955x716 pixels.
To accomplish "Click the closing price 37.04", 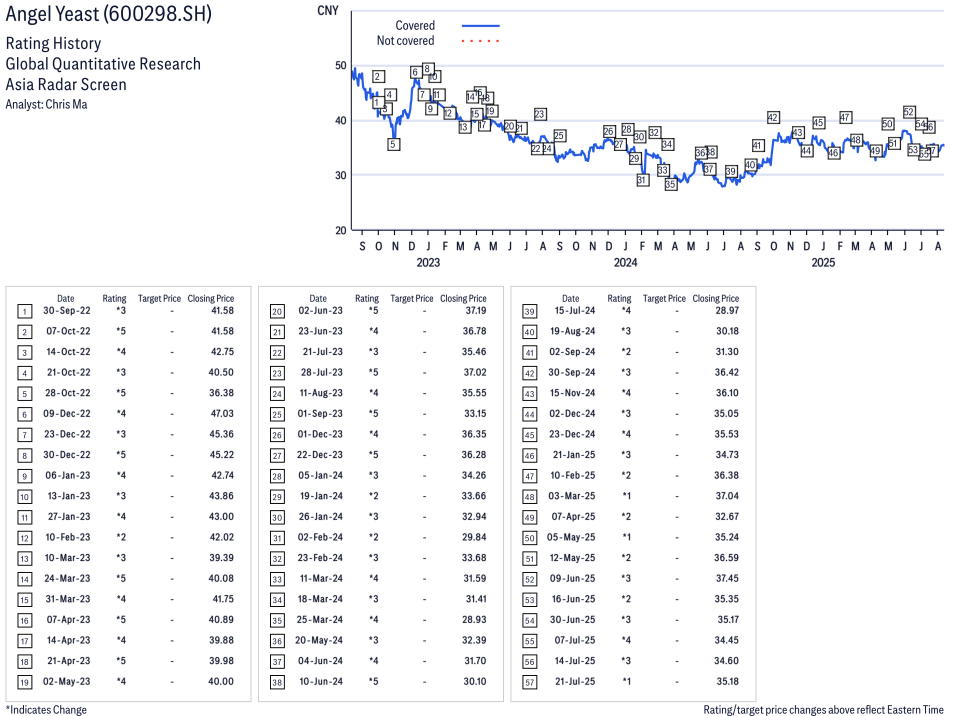I will (727, 496).
